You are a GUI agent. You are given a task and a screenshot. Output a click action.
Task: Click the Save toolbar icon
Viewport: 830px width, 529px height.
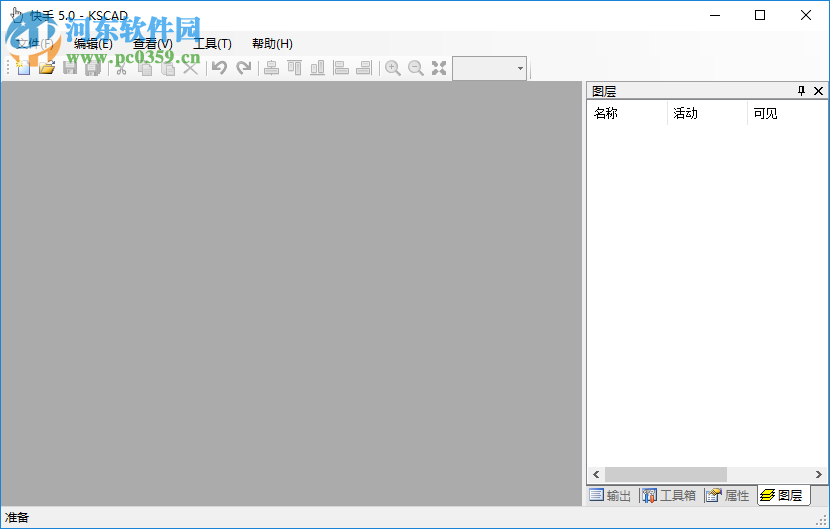coord(70,68)
